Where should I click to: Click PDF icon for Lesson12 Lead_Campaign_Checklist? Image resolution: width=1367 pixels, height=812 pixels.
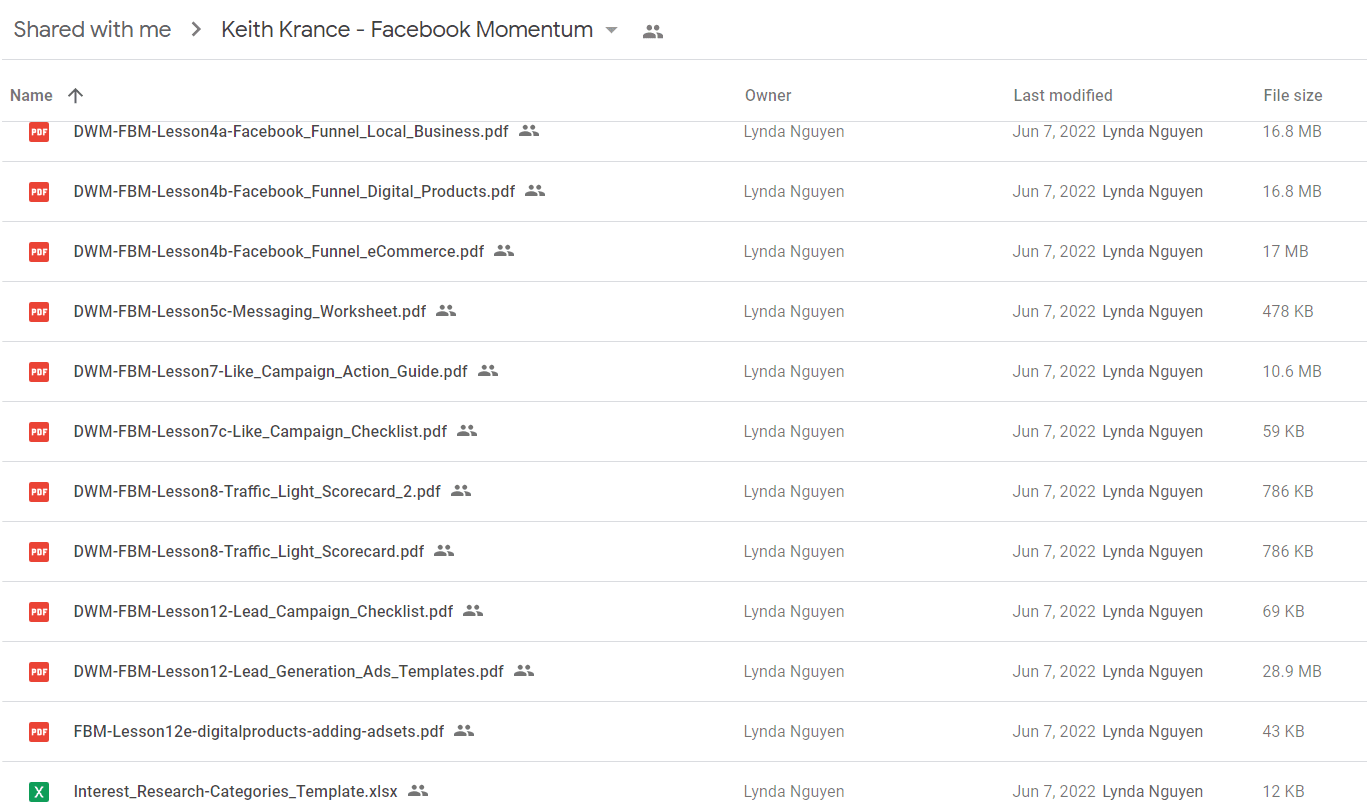(x=39, y=611)
